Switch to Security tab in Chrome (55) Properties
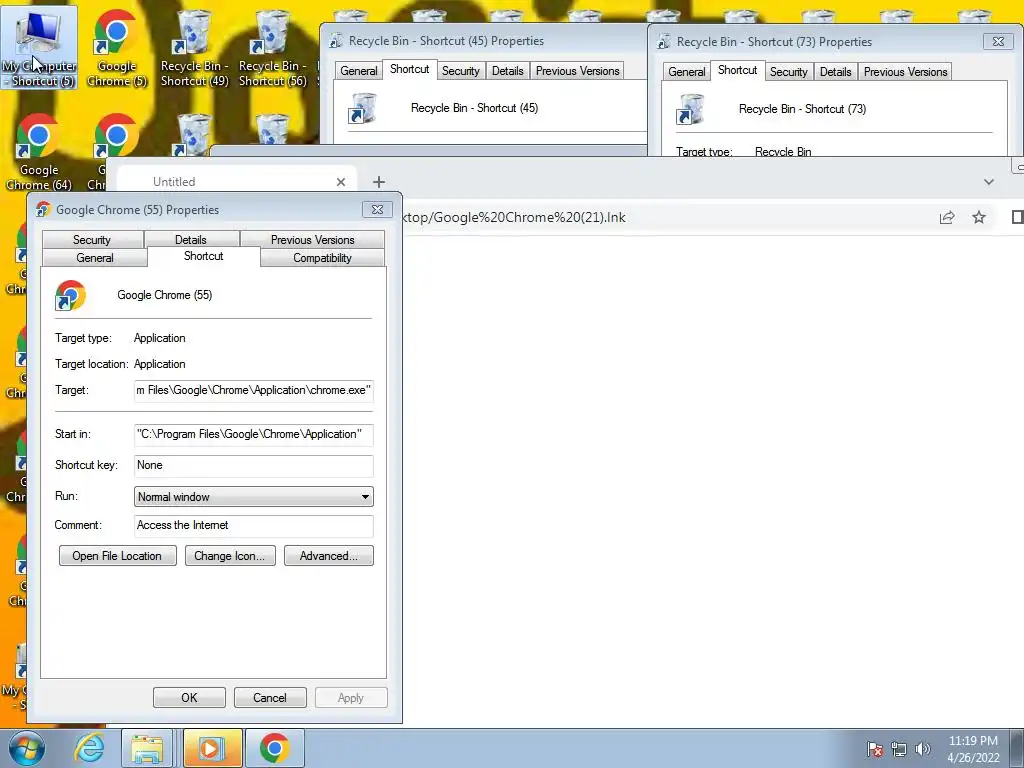The height and width of the screenshot is (768, 1024). tap(92, 240)
